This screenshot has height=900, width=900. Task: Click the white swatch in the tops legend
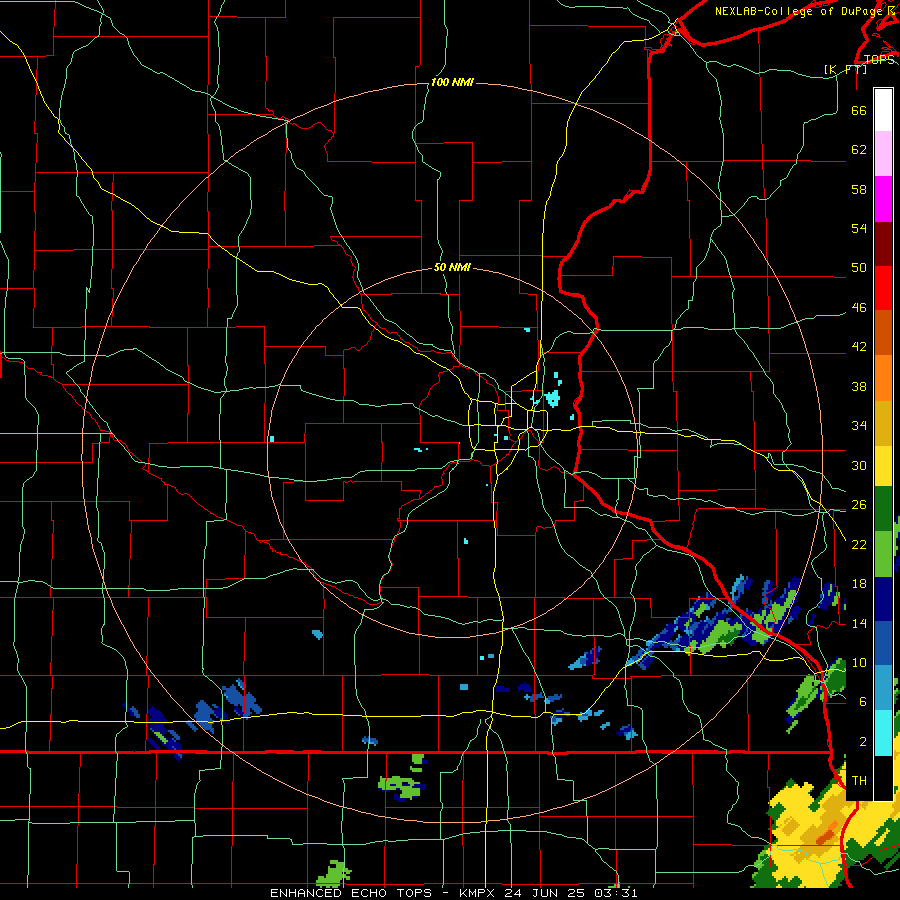point(883,110)
